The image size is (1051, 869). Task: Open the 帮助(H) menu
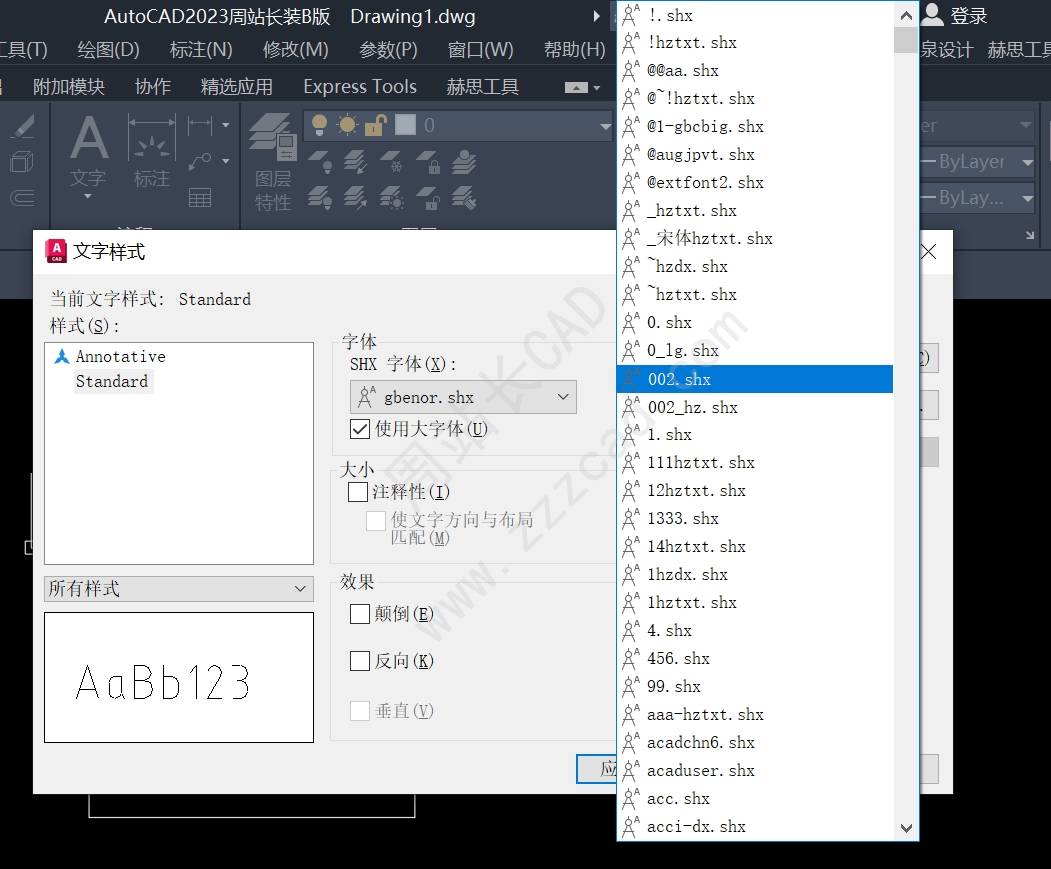574,50
